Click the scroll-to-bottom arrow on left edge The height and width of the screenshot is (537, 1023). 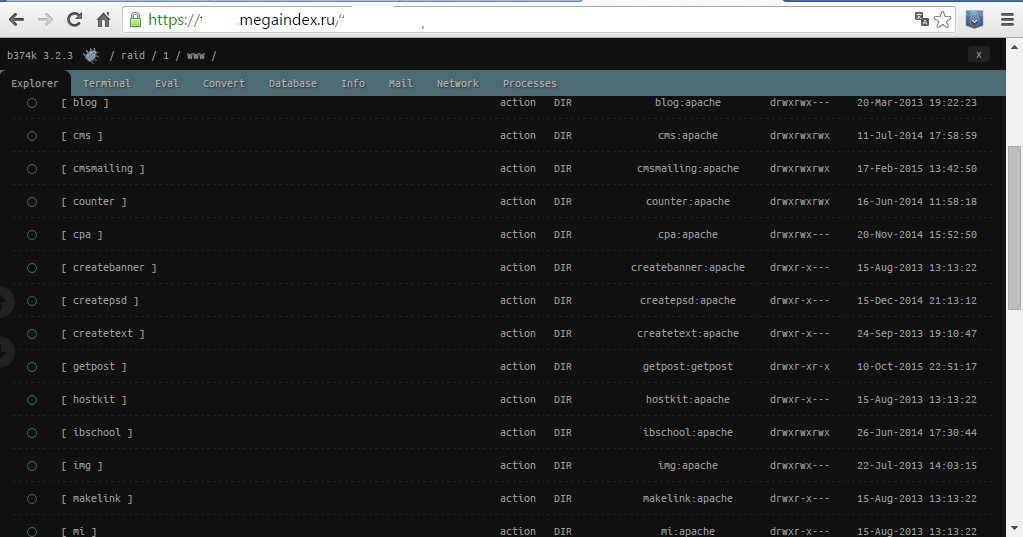pyautogui.click(x=4, y=352)
